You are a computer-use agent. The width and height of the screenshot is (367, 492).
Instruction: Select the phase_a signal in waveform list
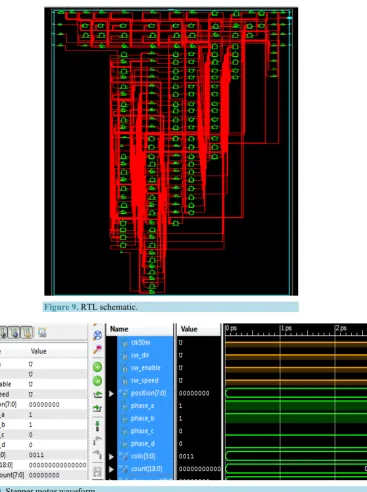145,406
